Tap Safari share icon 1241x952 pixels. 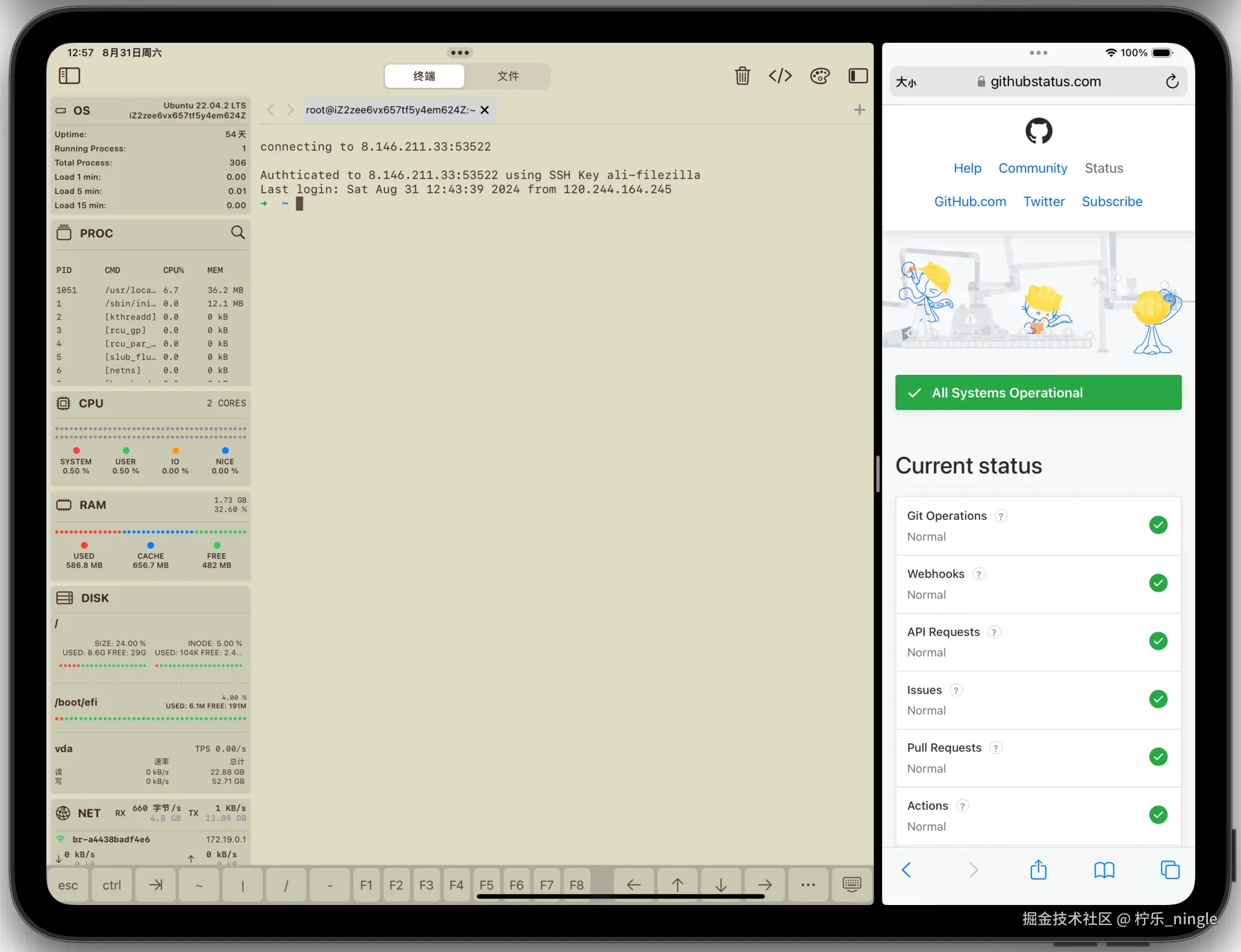point(1039,870)
